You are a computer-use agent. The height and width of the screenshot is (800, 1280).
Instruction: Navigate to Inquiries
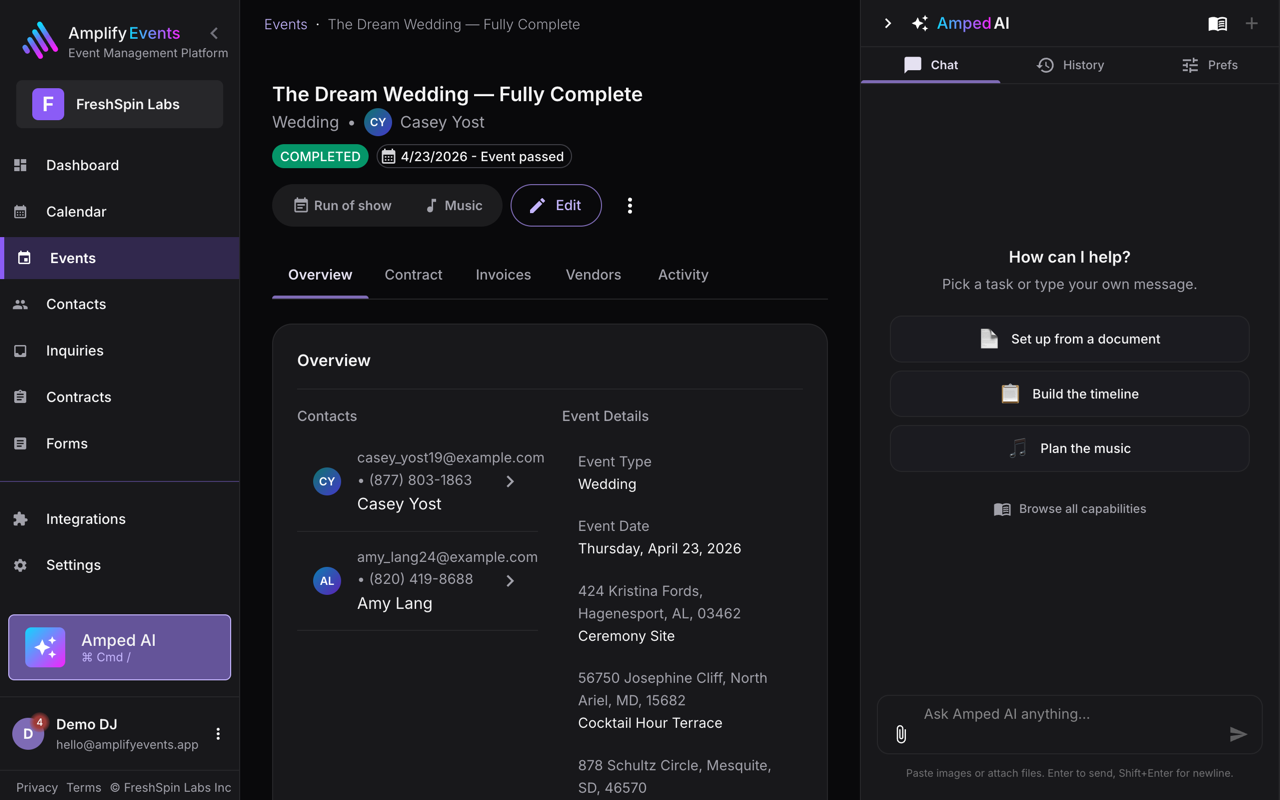pyautogui.click(x=120, y=351)
